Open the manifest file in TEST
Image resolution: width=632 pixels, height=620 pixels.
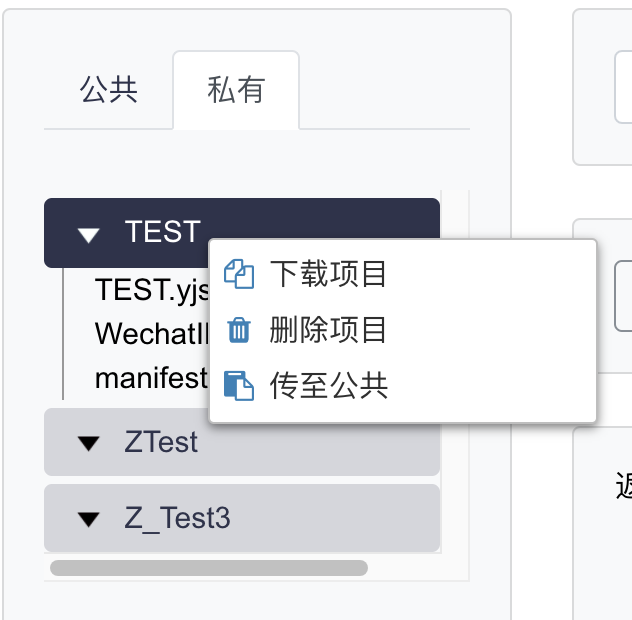pyautogui.click(x=150, y=379)
